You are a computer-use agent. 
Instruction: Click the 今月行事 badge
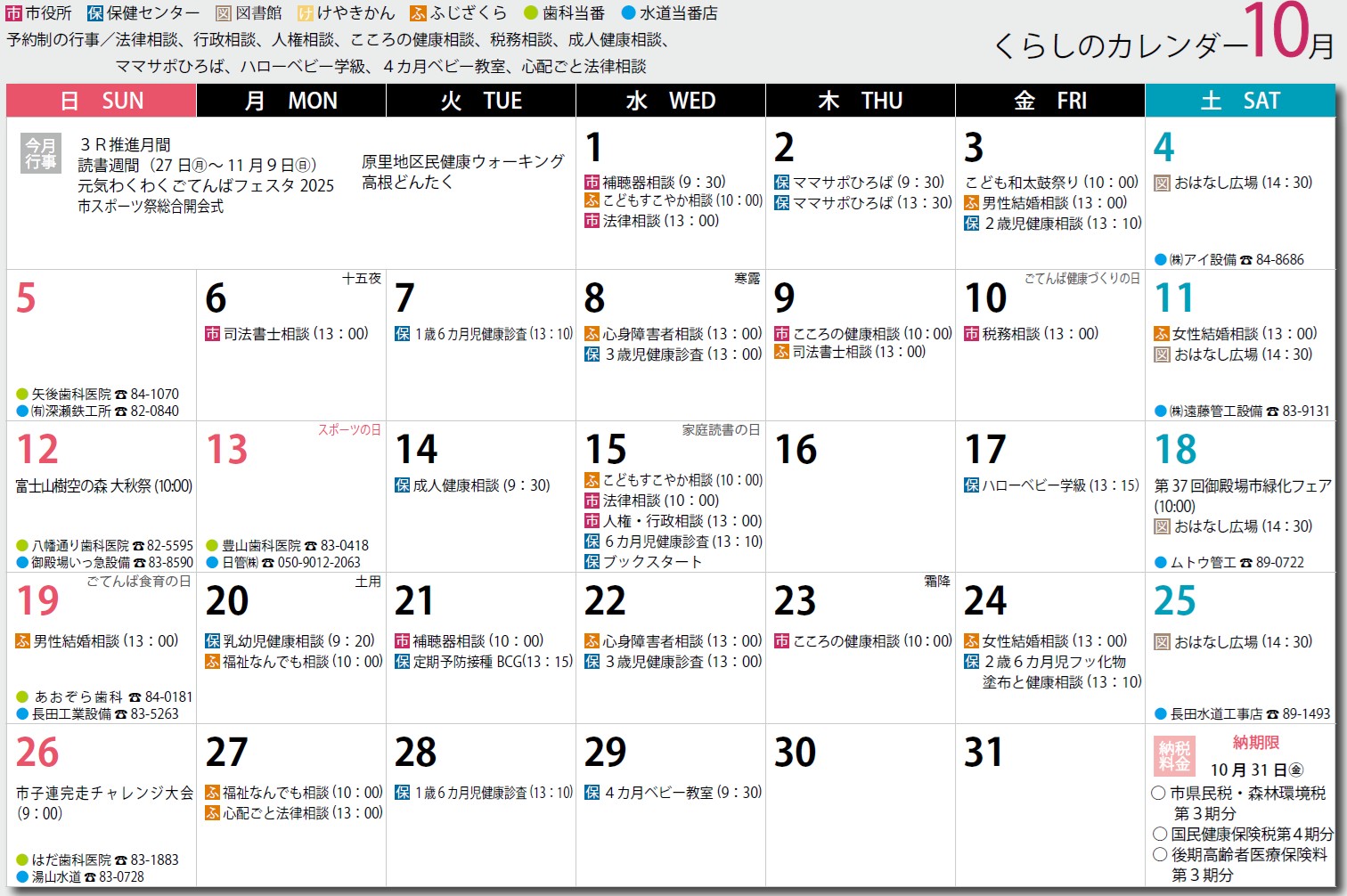[x=40, y=154]
